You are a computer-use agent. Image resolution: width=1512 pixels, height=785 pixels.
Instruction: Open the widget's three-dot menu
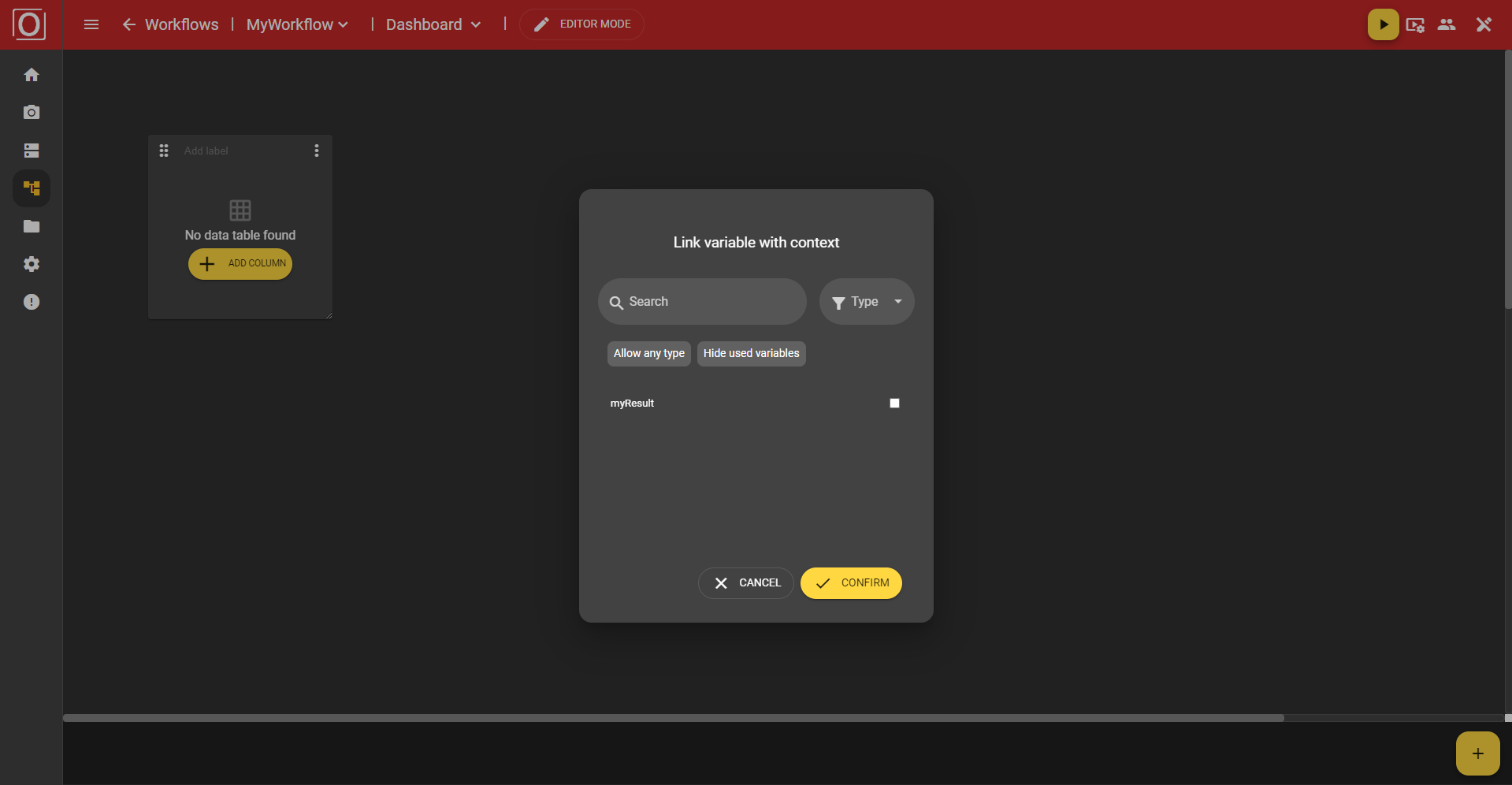tap(317, 150)
